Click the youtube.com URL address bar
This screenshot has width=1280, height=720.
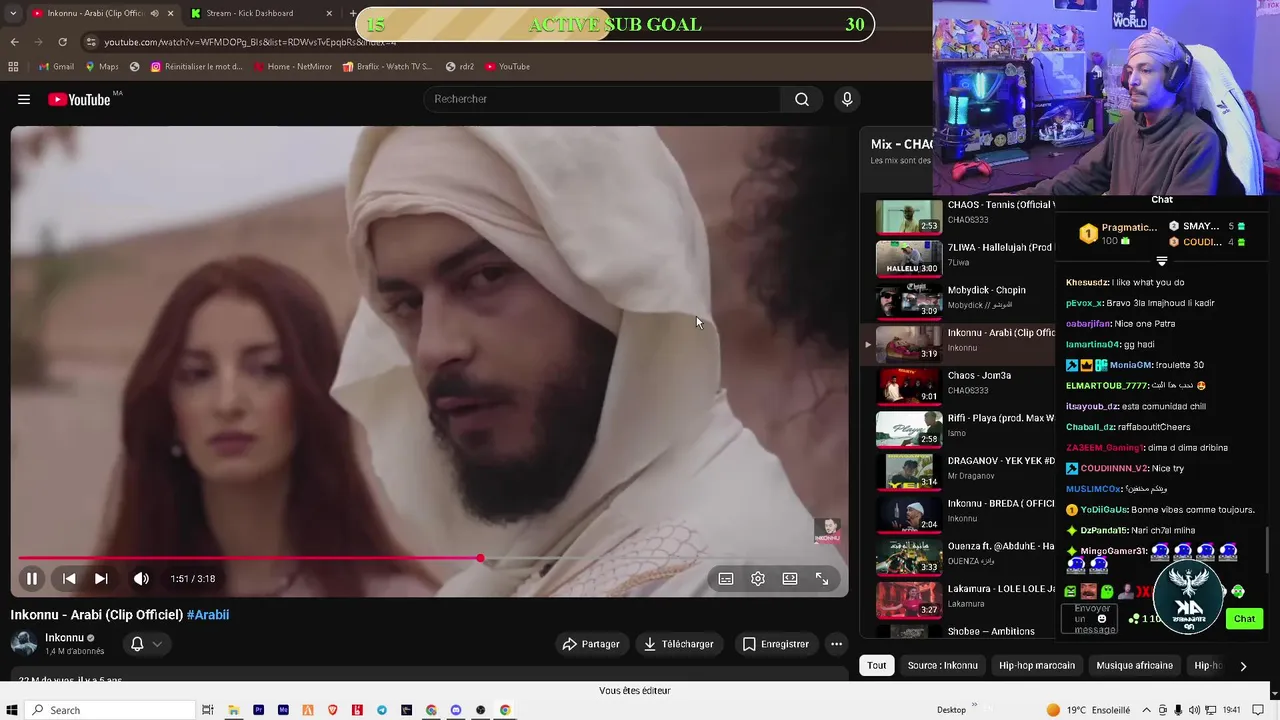click(250, 42)
